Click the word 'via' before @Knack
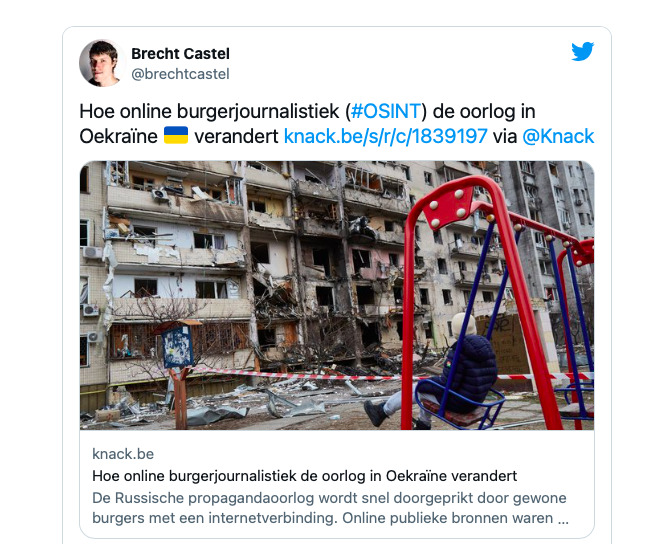Image resolution: width=653 pixels, height=544 pixels. point(505,136)
